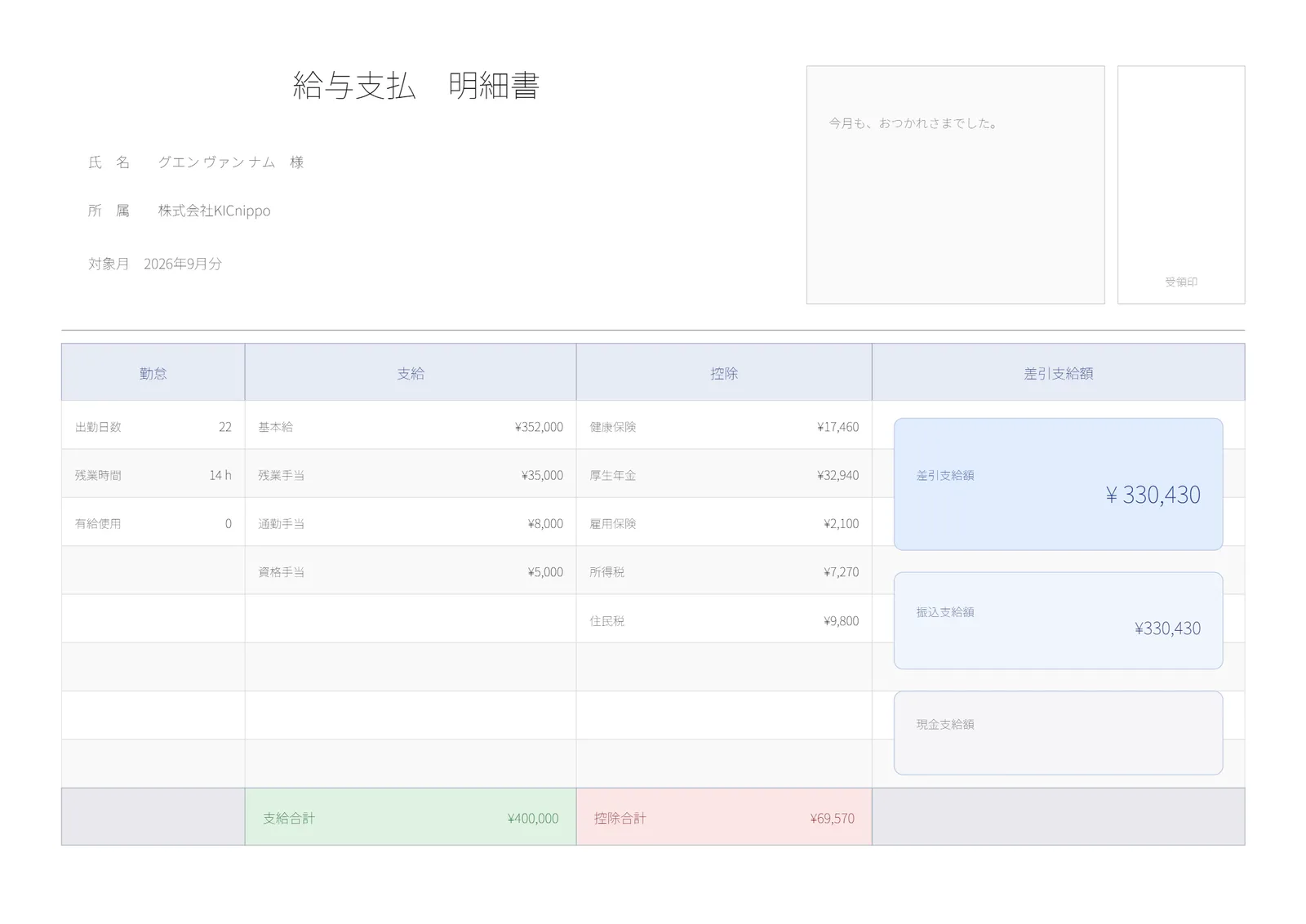The height and width of the screenshot is (924, 1306).
Task: Select the target month 2026年9月分
Action: click(183, 264)
